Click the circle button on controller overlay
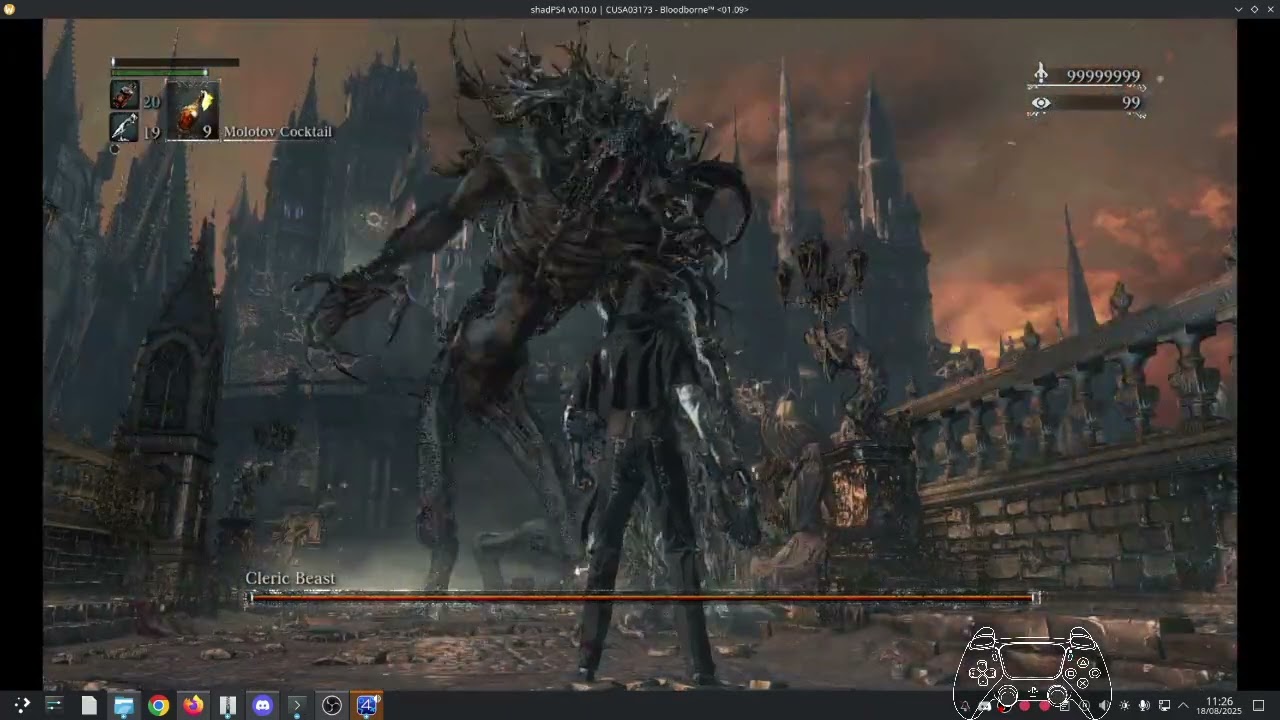Screen dimensions: 1280x720 1095,673
